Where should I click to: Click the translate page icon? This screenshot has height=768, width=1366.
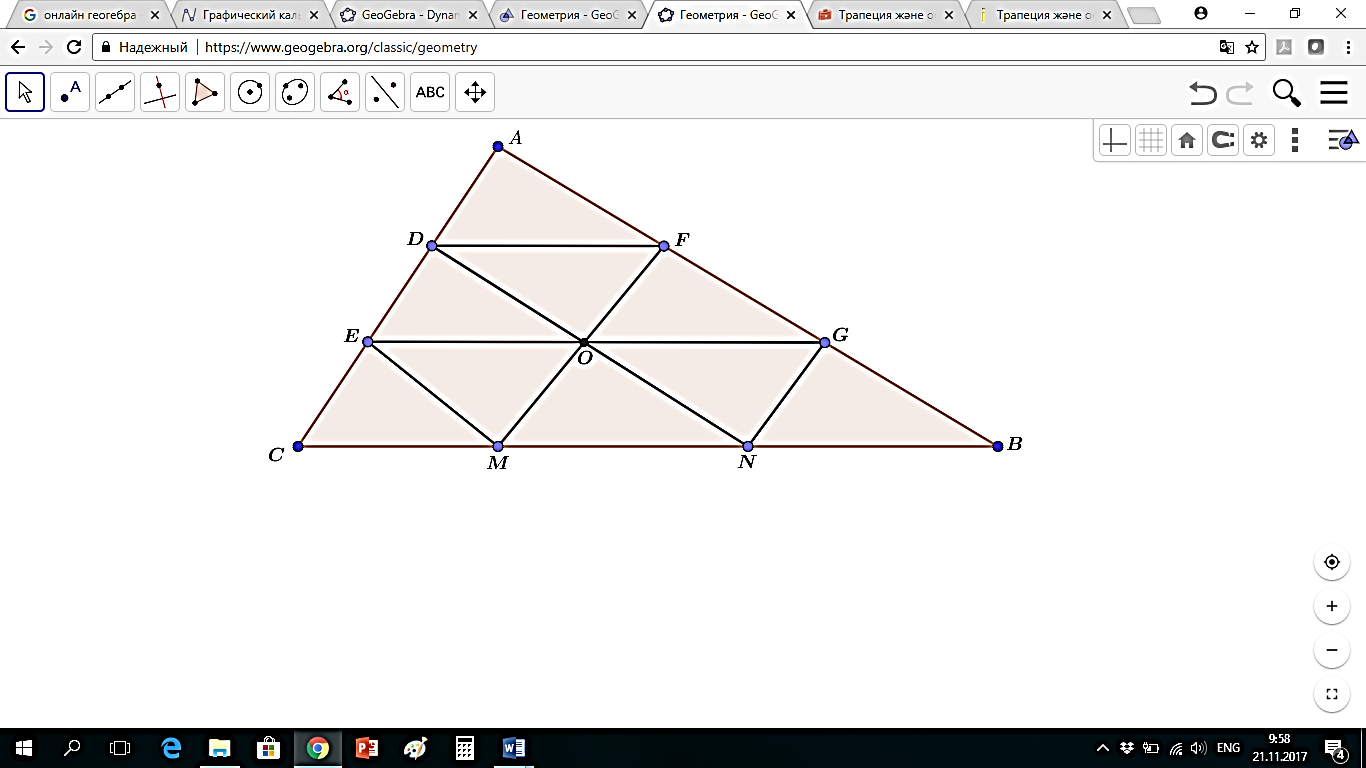tap(1227, 47)
